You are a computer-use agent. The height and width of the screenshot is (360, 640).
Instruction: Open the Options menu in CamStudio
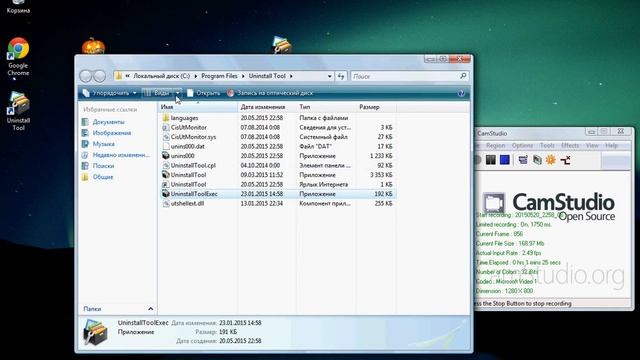(522, 145)
